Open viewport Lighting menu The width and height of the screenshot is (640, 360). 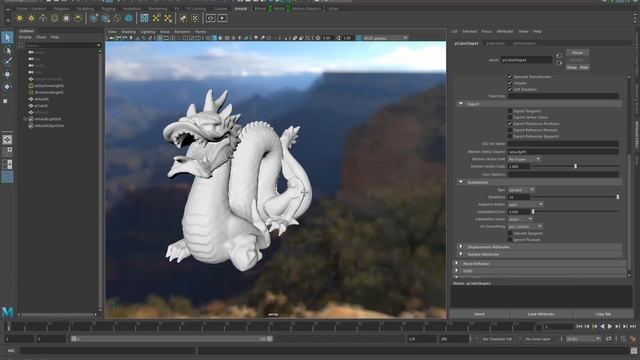(148, 31)
